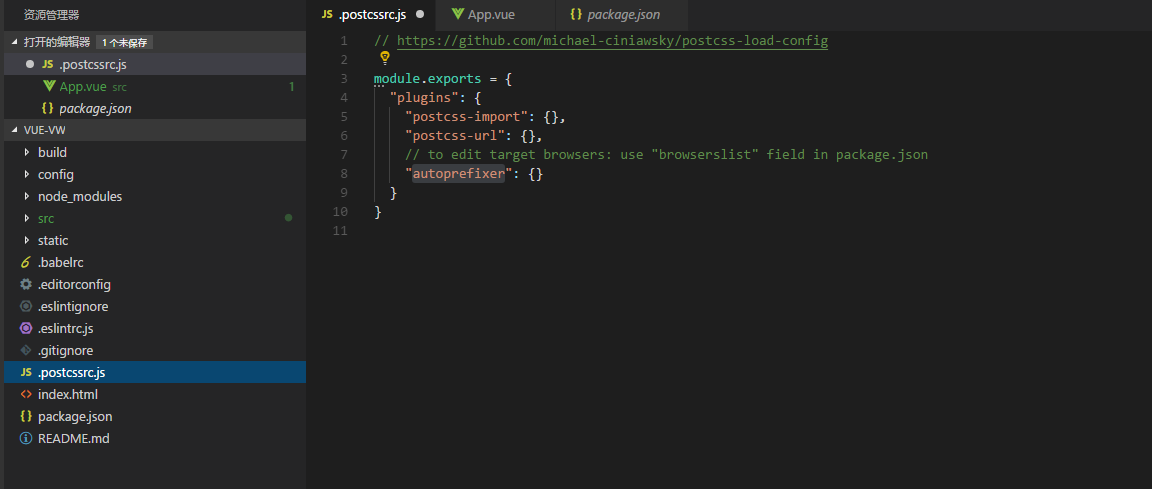This screenshot has width=1152, height=489.
Task: Select .postcssrc.js in open editors list
Action: (x=155, y=64)
